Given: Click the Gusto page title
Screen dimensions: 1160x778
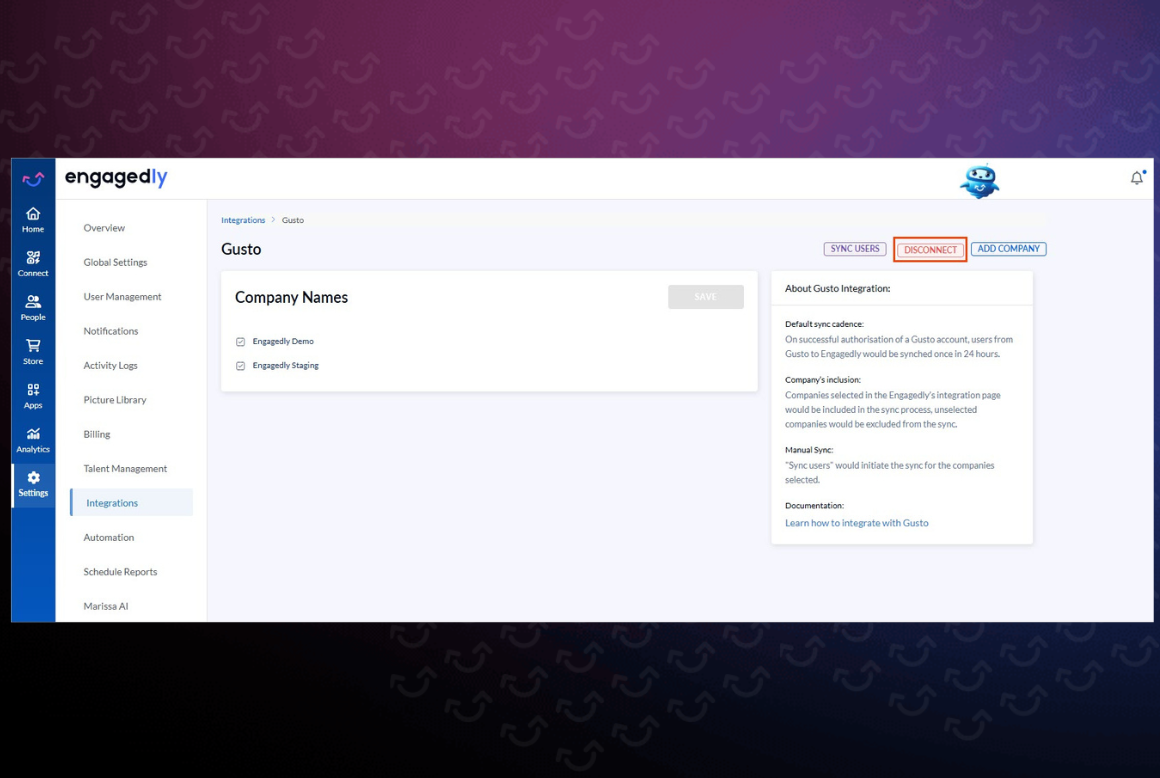Looking at the screenshot, I should (241, 249).
